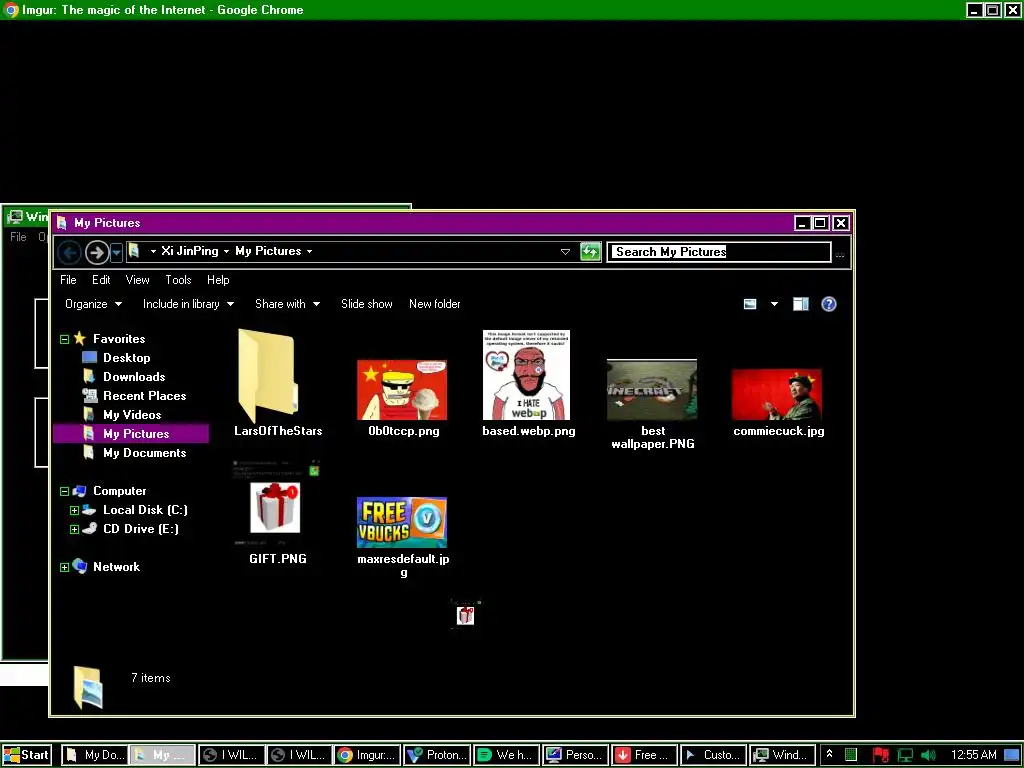Screen dimensions: 1024x768
Task: Switch to the We h... taskbar button
Action: coord(505,755)
